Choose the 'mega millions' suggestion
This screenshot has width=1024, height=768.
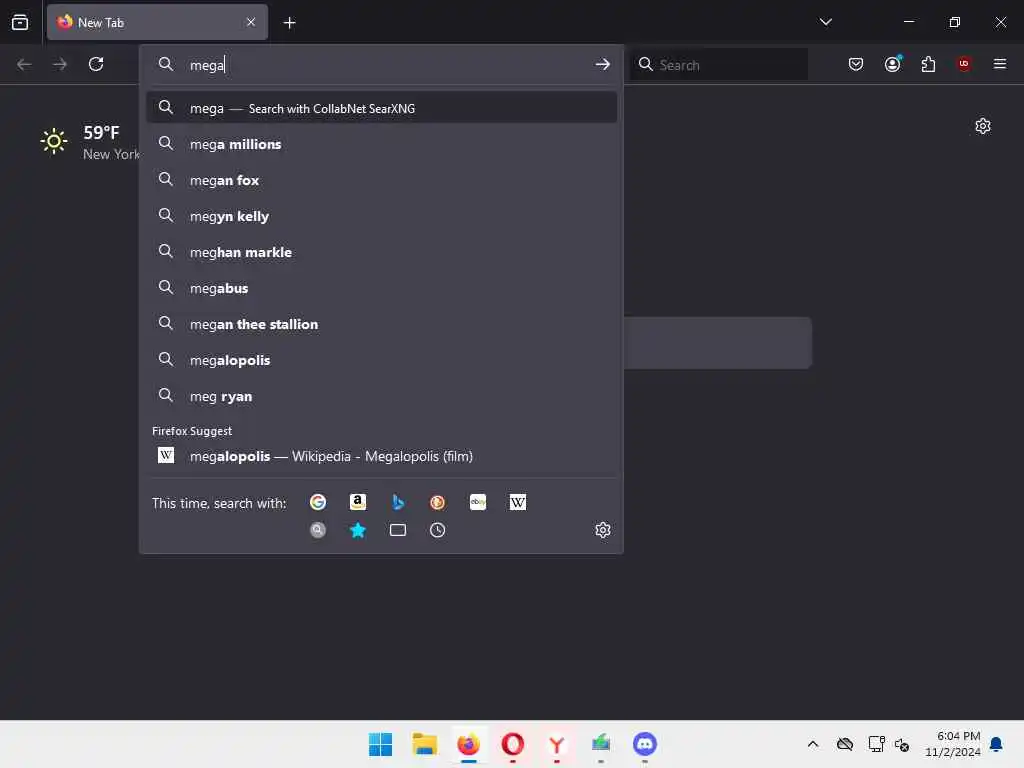[x=381, y=144]
